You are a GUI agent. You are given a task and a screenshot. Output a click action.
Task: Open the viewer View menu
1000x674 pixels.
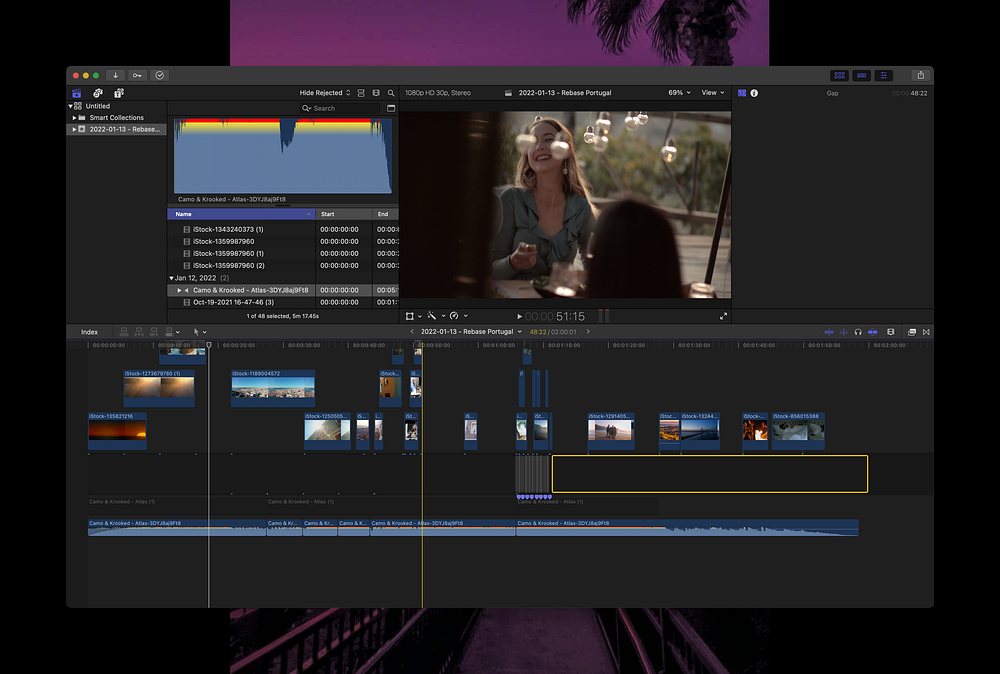click(x=712, y=93)
